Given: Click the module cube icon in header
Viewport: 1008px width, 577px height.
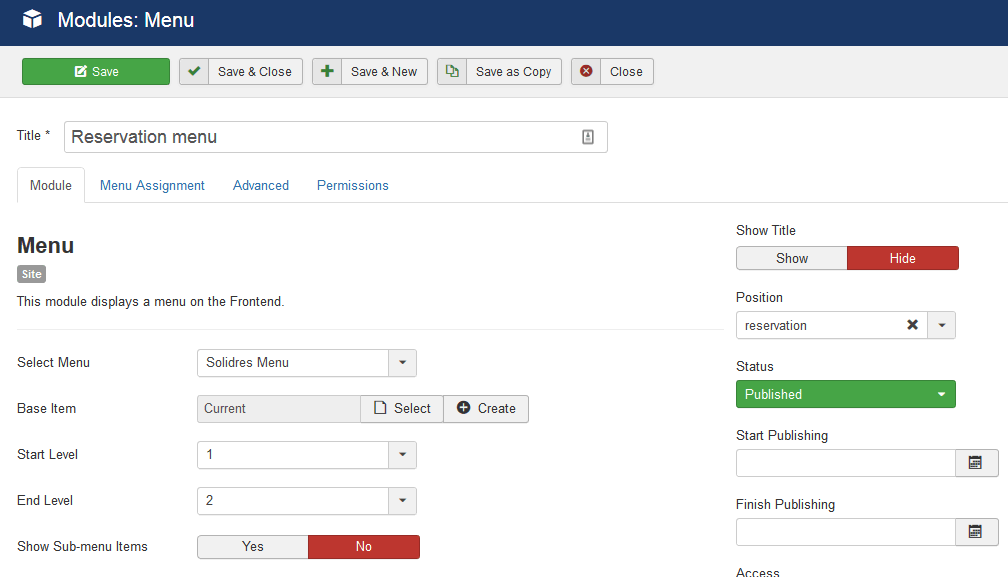Looking at the screenshot, I should click(x=33, y=19).
